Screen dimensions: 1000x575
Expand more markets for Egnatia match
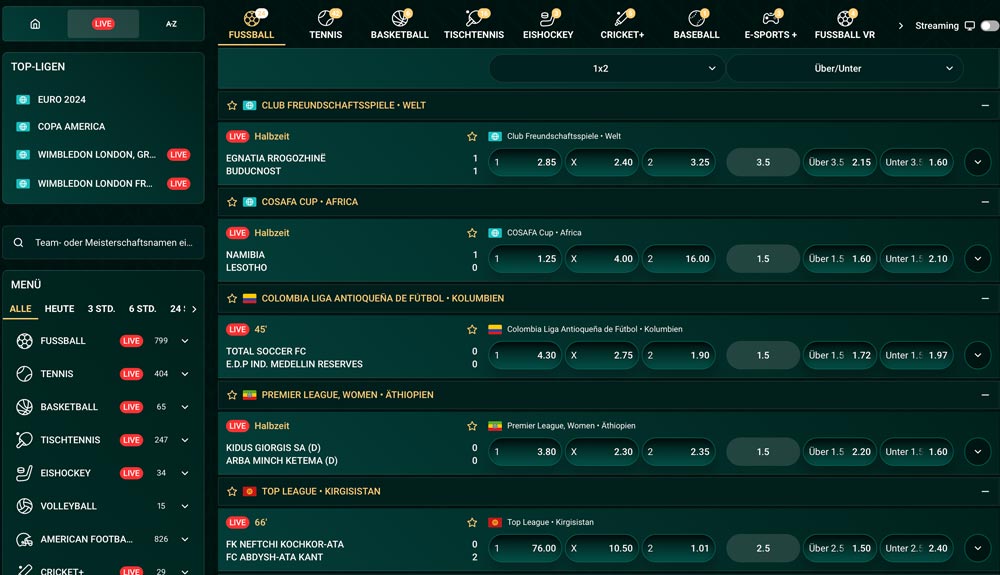978,163
